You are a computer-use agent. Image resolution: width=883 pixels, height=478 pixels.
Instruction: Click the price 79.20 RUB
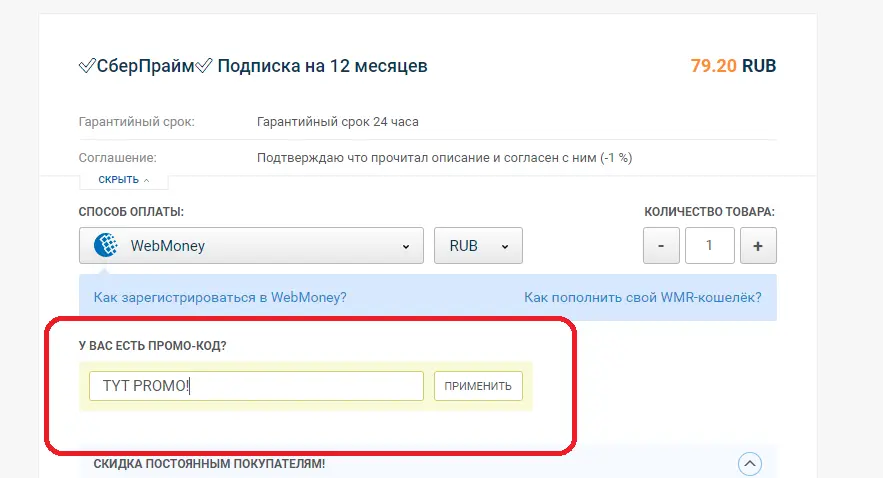(x=733, y=66)
